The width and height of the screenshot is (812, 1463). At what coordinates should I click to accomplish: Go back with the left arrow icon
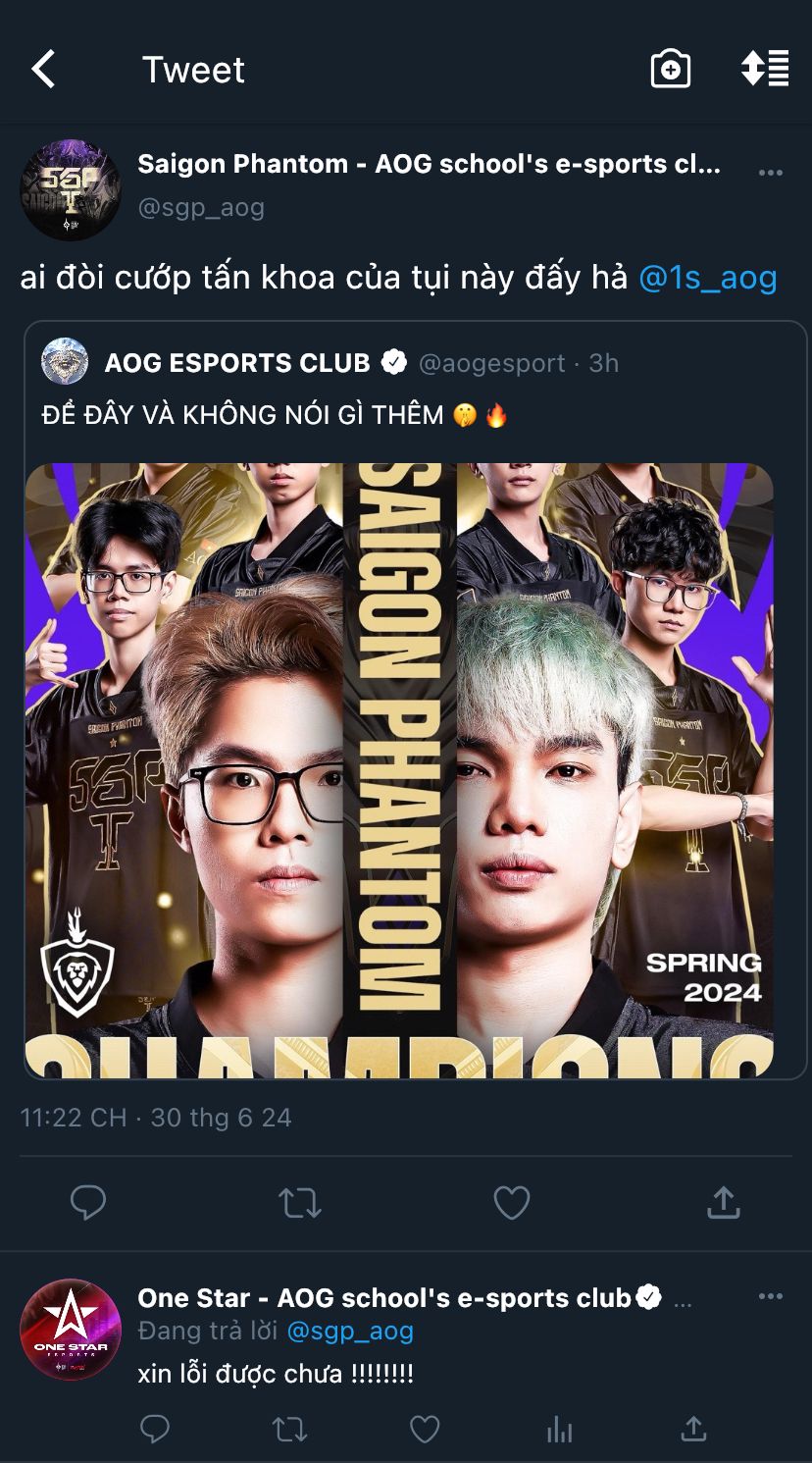(43, 70)
